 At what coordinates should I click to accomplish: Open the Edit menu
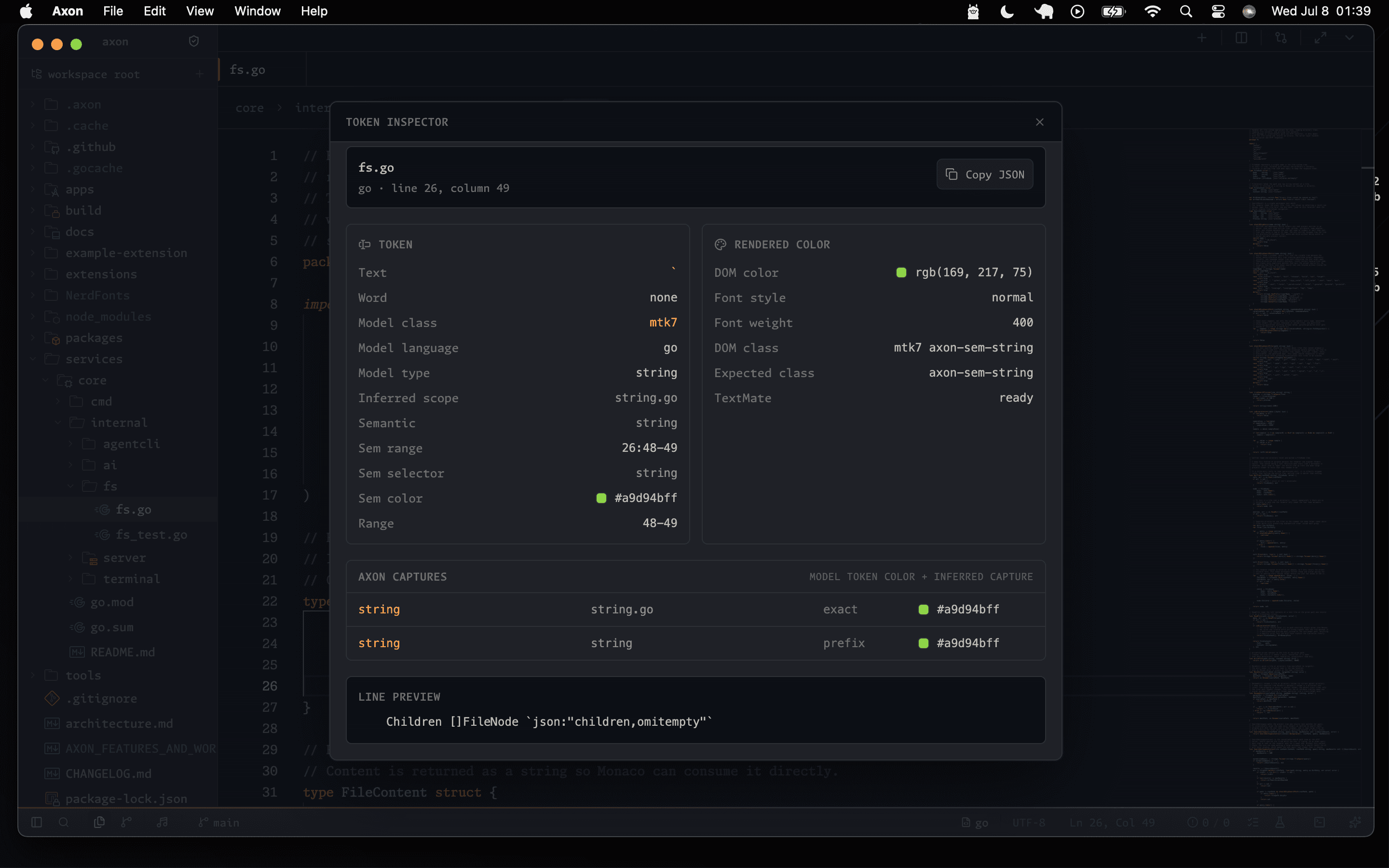coord(154,11)
